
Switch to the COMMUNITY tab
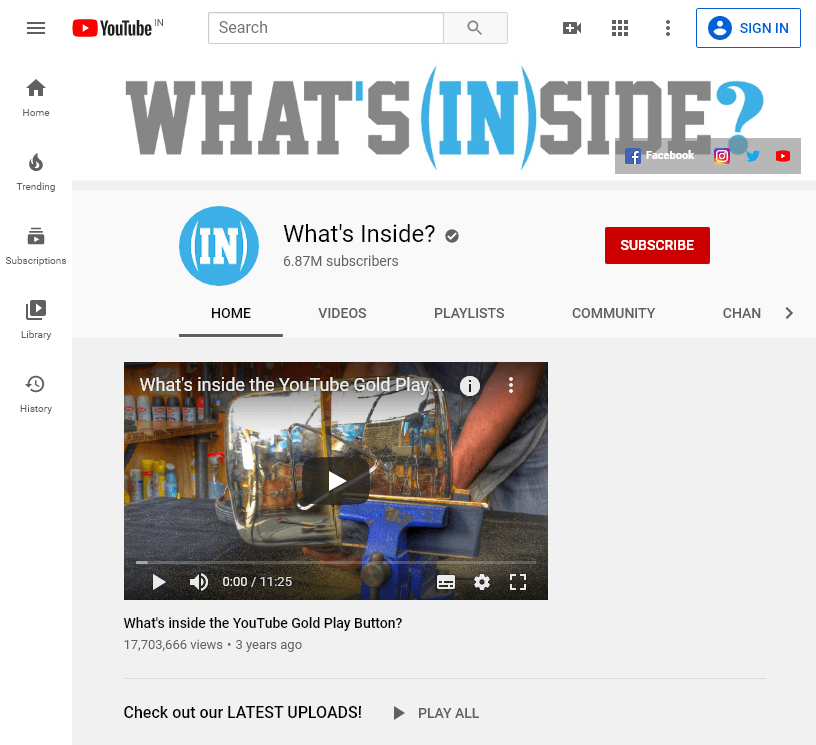pos(614,313)
